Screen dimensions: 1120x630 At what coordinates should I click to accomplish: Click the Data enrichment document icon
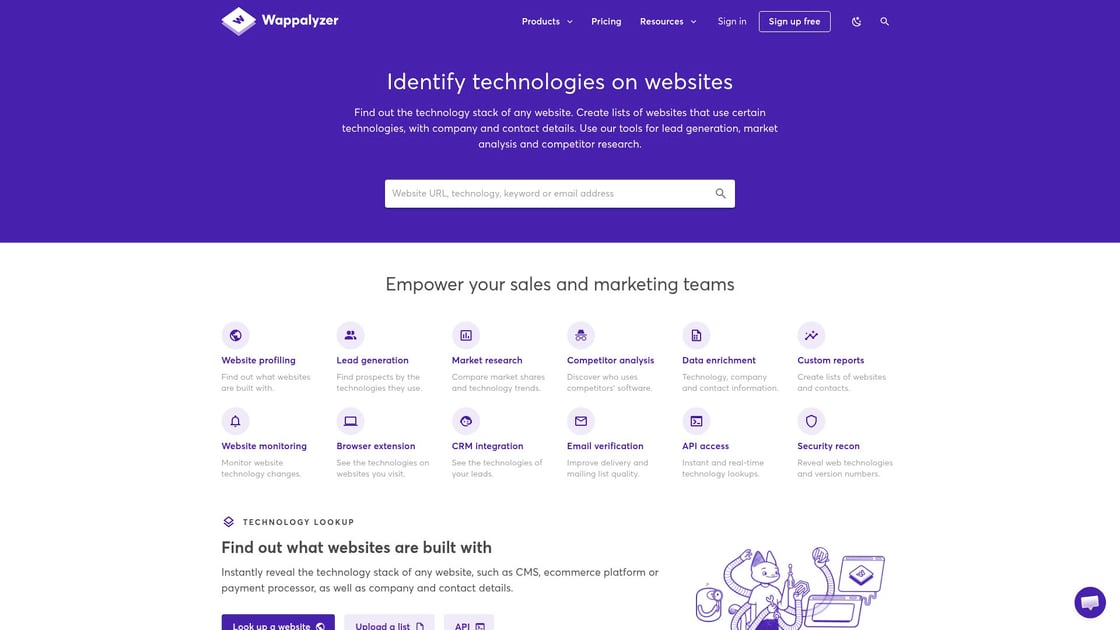click(696, 335)
